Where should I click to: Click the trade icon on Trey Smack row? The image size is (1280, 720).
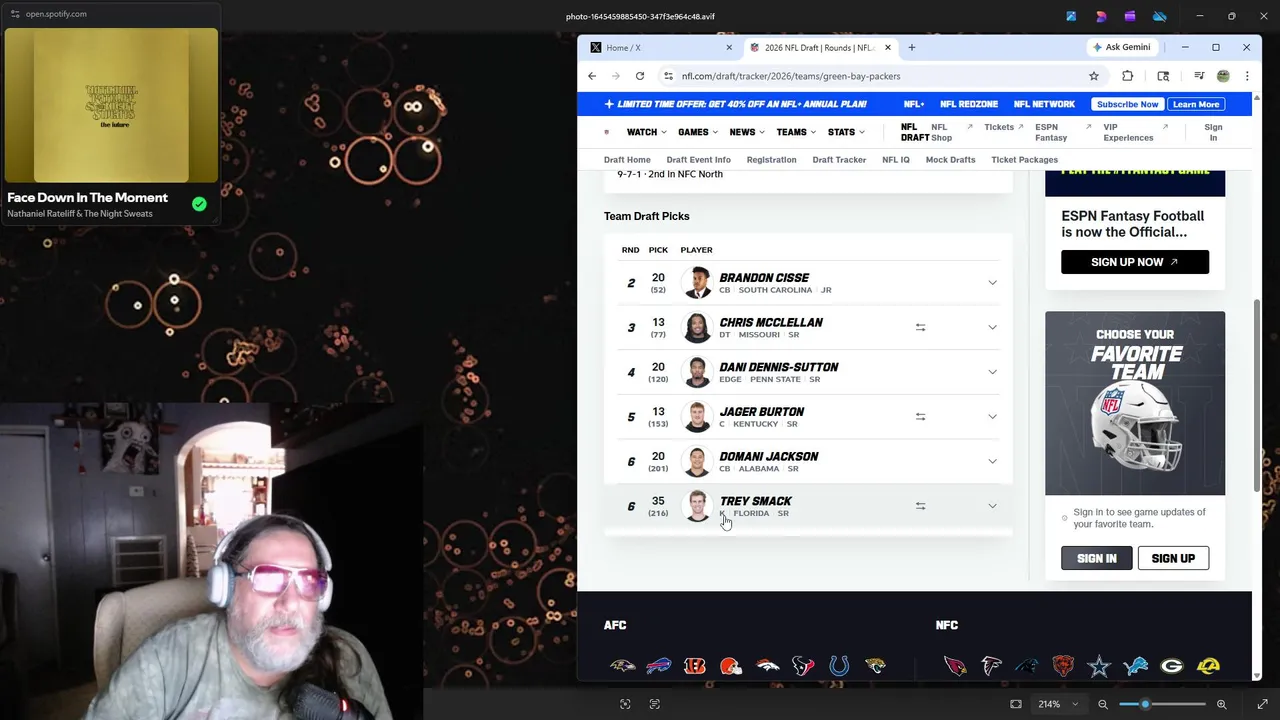tap(920, 506)
